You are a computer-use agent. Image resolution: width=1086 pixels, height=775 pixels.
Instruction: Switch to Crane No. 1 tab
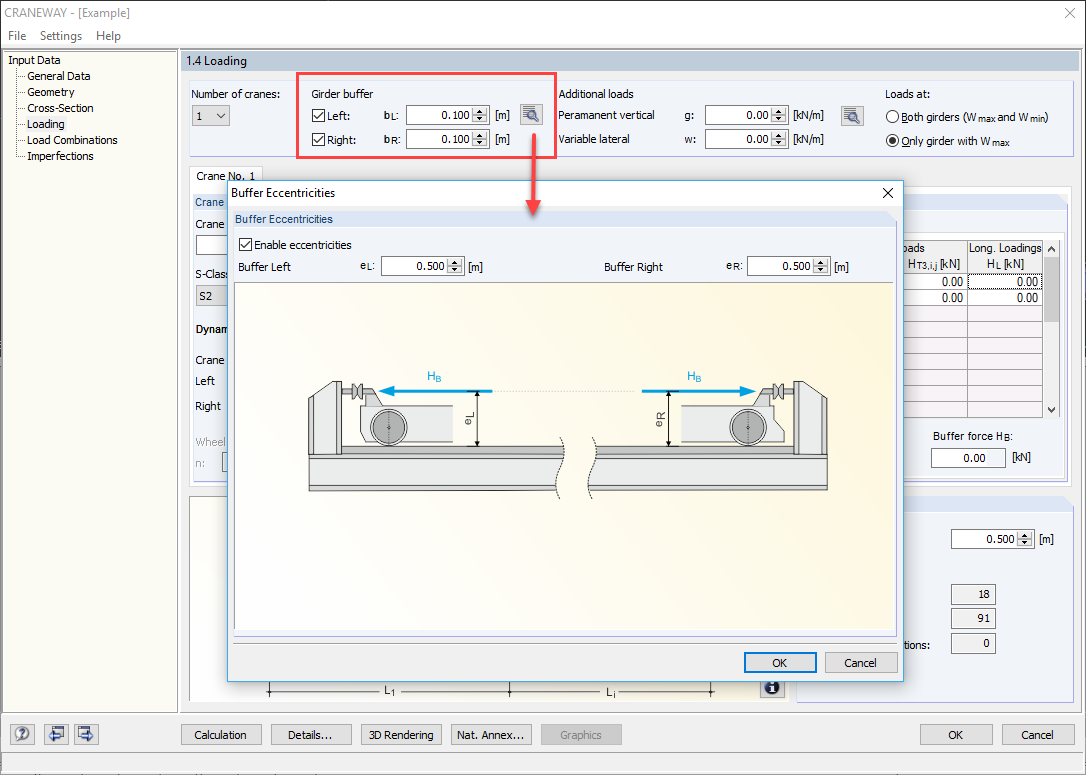click(226, 175)
